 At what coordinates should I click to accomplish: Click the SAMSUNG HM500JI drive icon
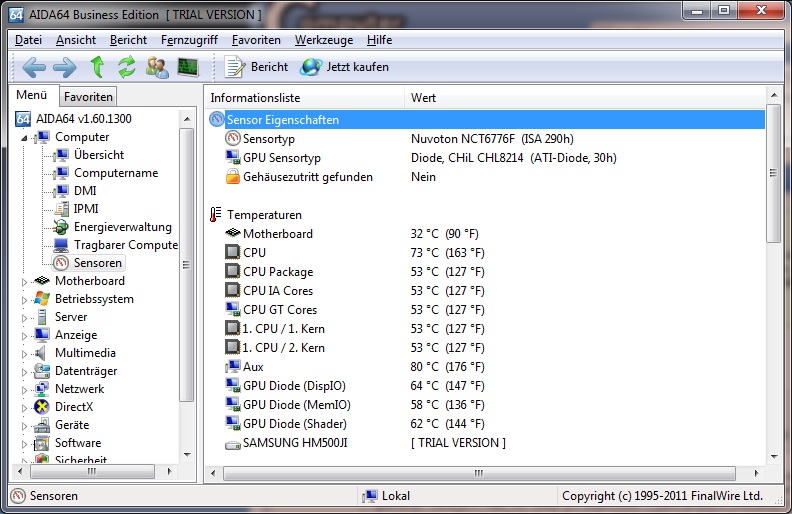232,444
